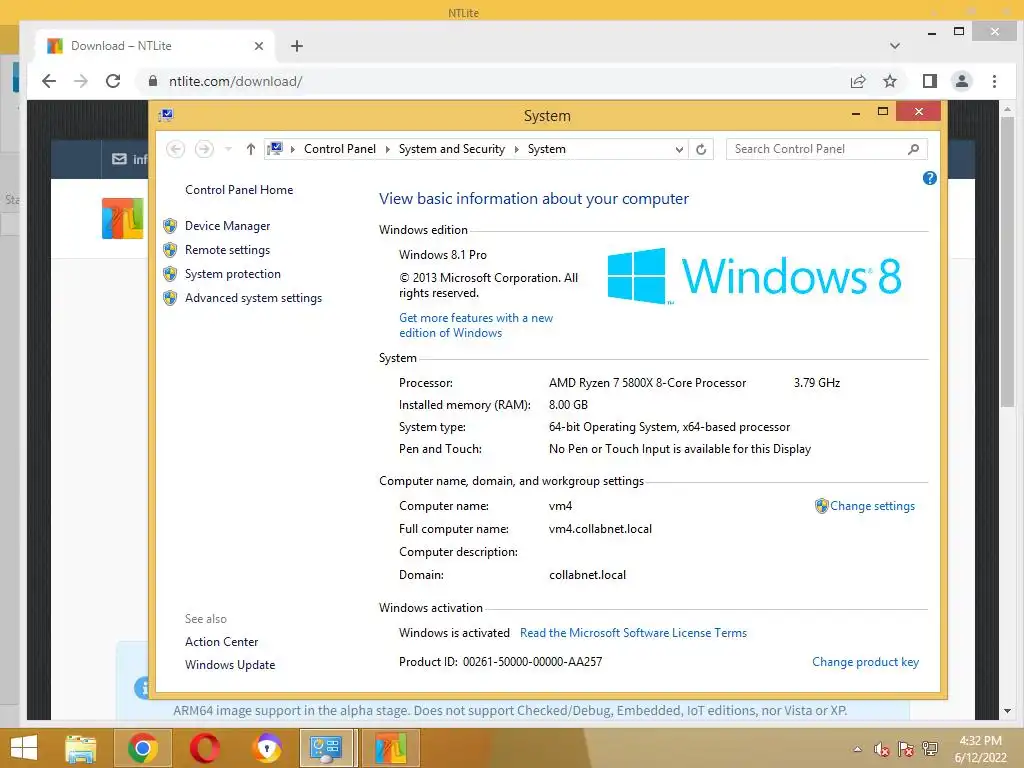Open the taskbar clock showing 4:32 PM
Viewport: 1024px width, 768px height.
980,749
